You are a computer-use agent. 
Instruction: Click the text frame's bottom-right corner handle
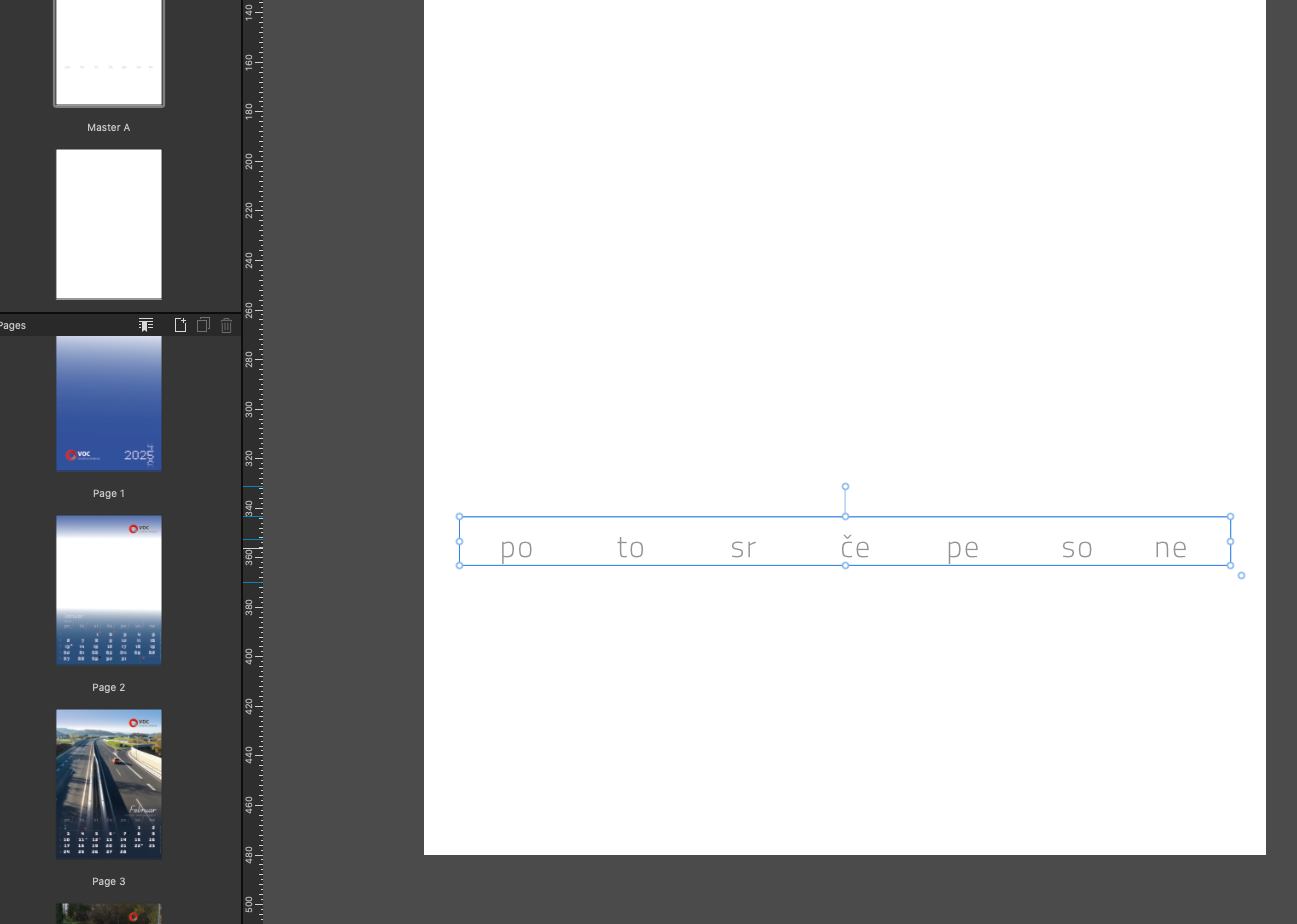pos(1230,565)
